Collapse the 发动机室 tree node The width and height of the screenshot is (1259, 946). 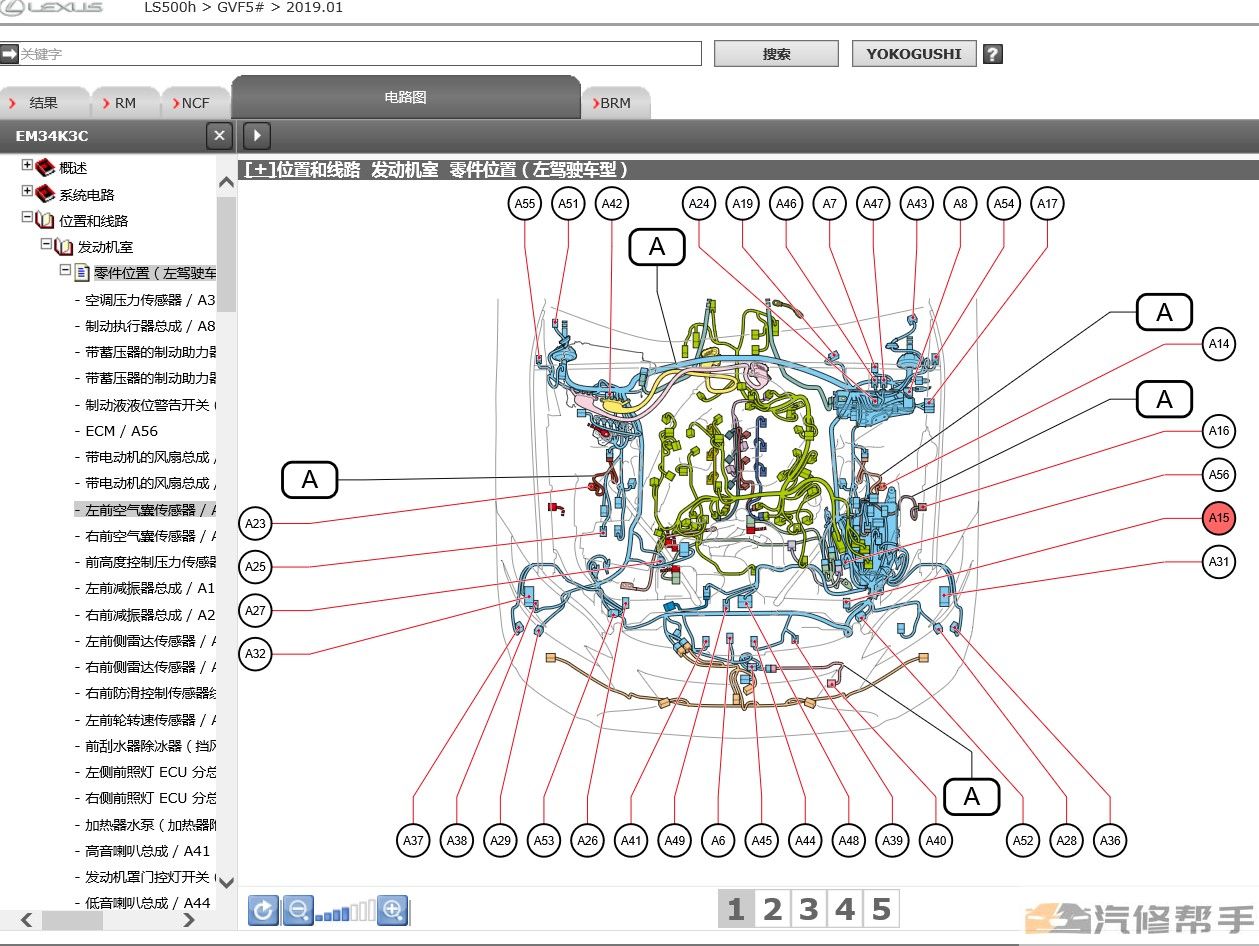coord(46,244)
